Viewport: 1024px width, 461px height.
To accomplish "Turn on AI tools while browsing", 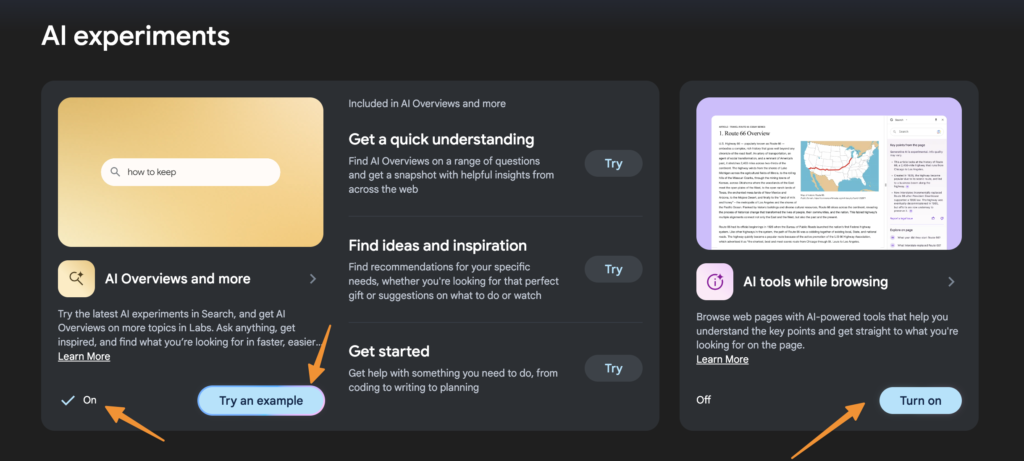I will point(920,400).
